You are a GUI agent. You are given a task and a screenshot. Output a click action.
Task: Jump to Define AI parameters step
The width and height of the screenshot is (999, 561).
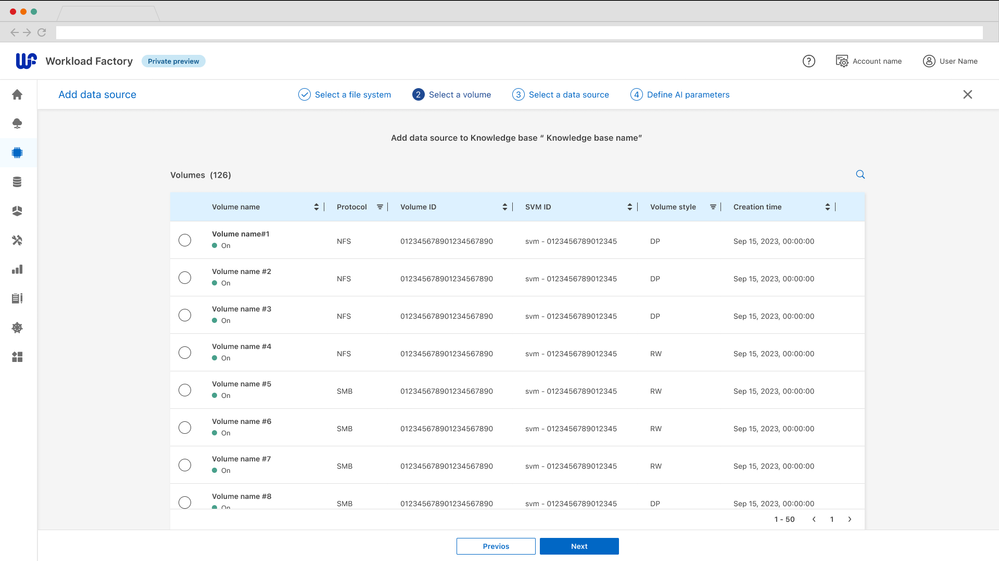coord(680,95)
